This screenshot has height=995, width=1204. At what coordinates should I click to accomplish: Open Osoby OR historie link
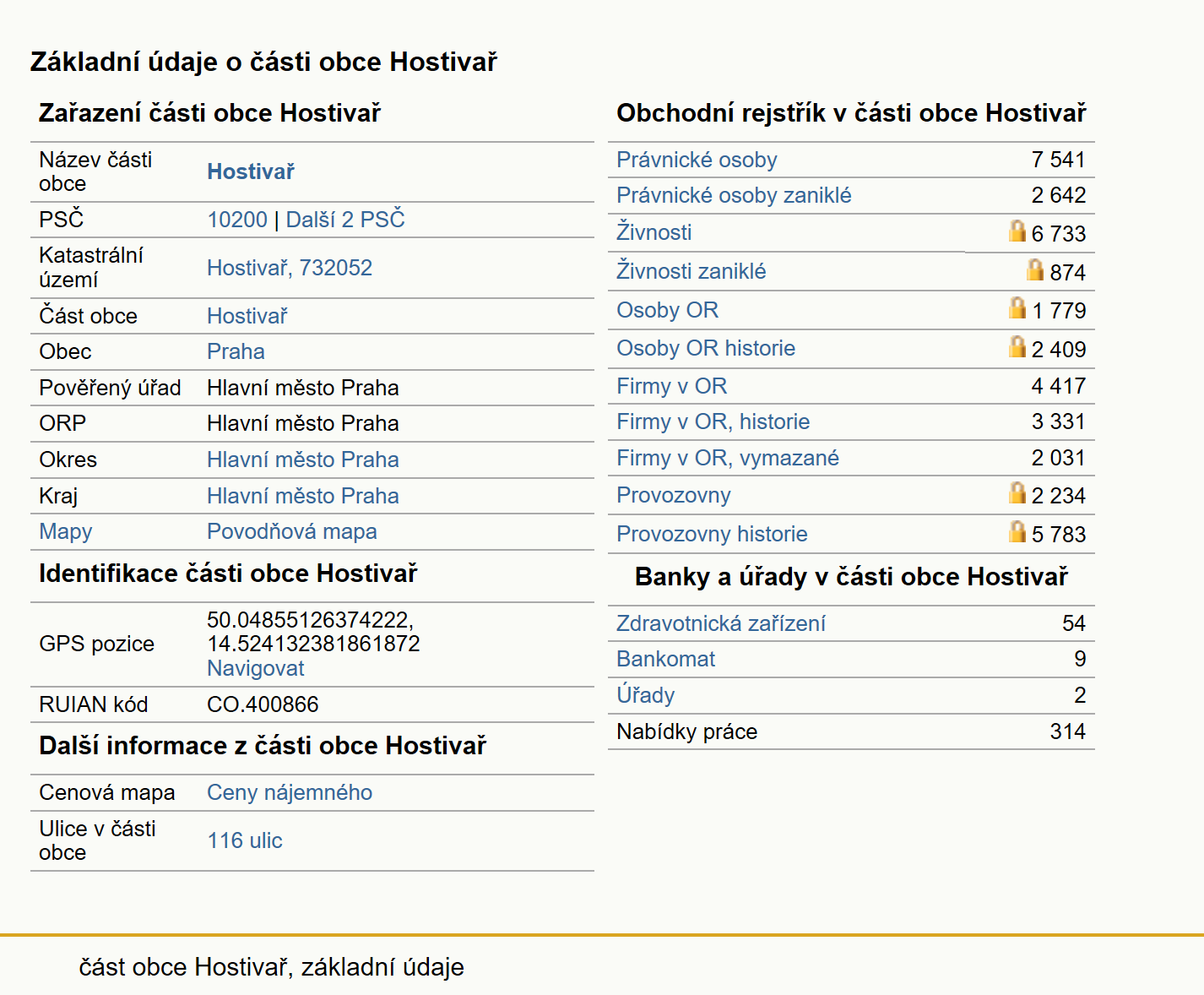[706, 348]
